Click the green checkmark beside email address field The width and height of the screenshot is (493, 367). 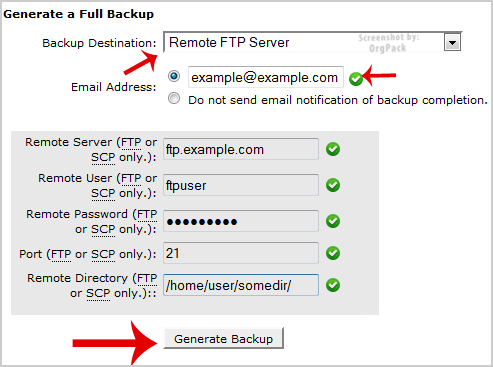click(356, 79)
